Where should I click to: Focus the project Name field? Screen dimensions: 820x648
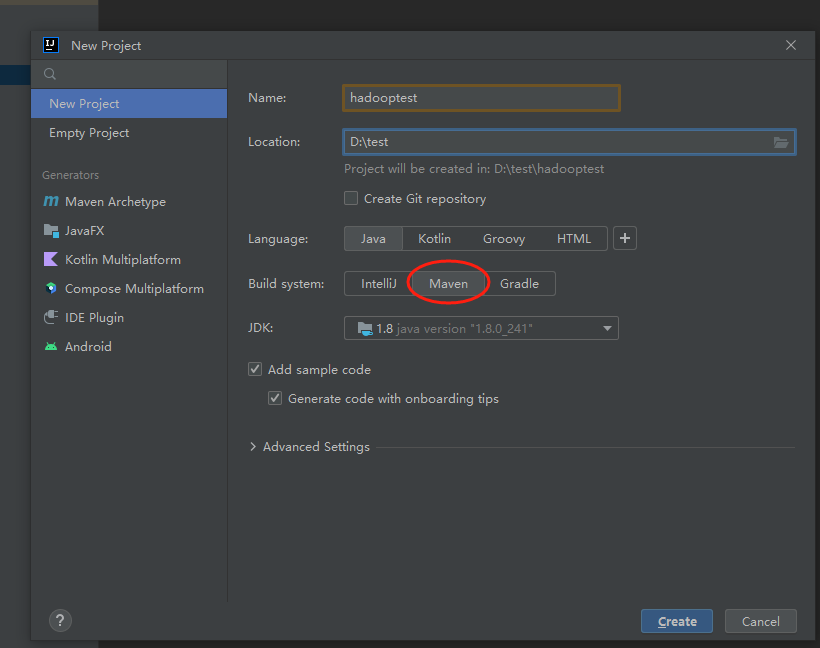481,98
